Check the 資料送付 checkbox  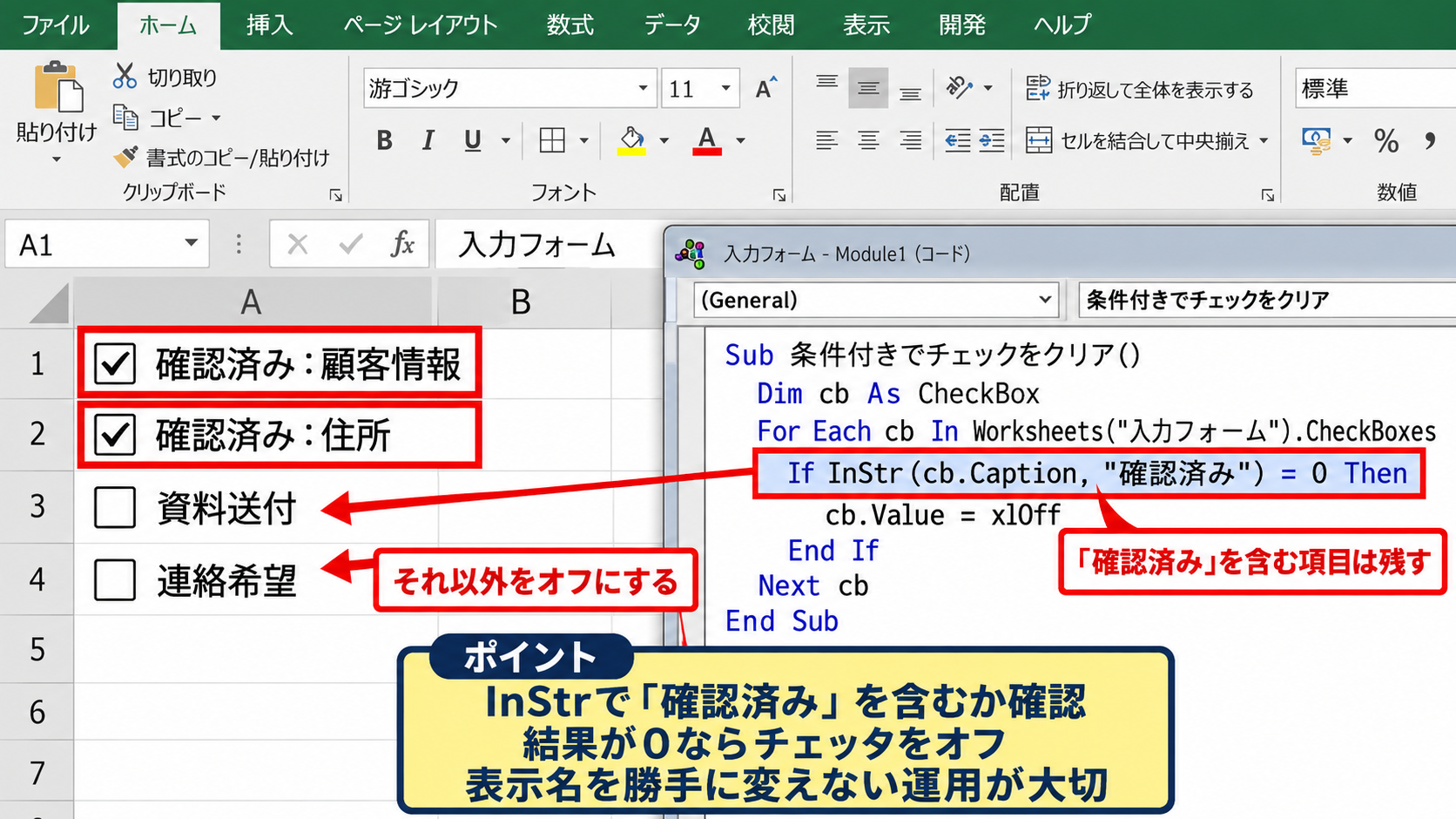115,507
